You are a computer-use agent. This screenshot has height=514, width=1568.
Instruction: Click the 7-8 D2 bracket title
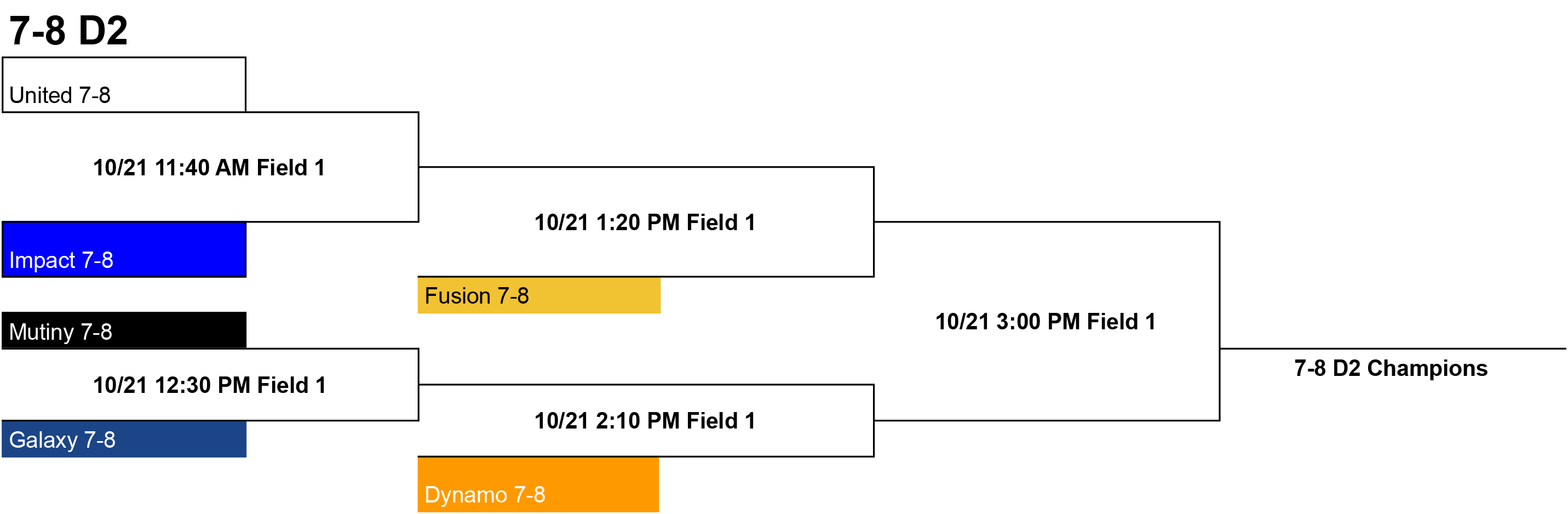pyautogui.click(x=68, y=31)
